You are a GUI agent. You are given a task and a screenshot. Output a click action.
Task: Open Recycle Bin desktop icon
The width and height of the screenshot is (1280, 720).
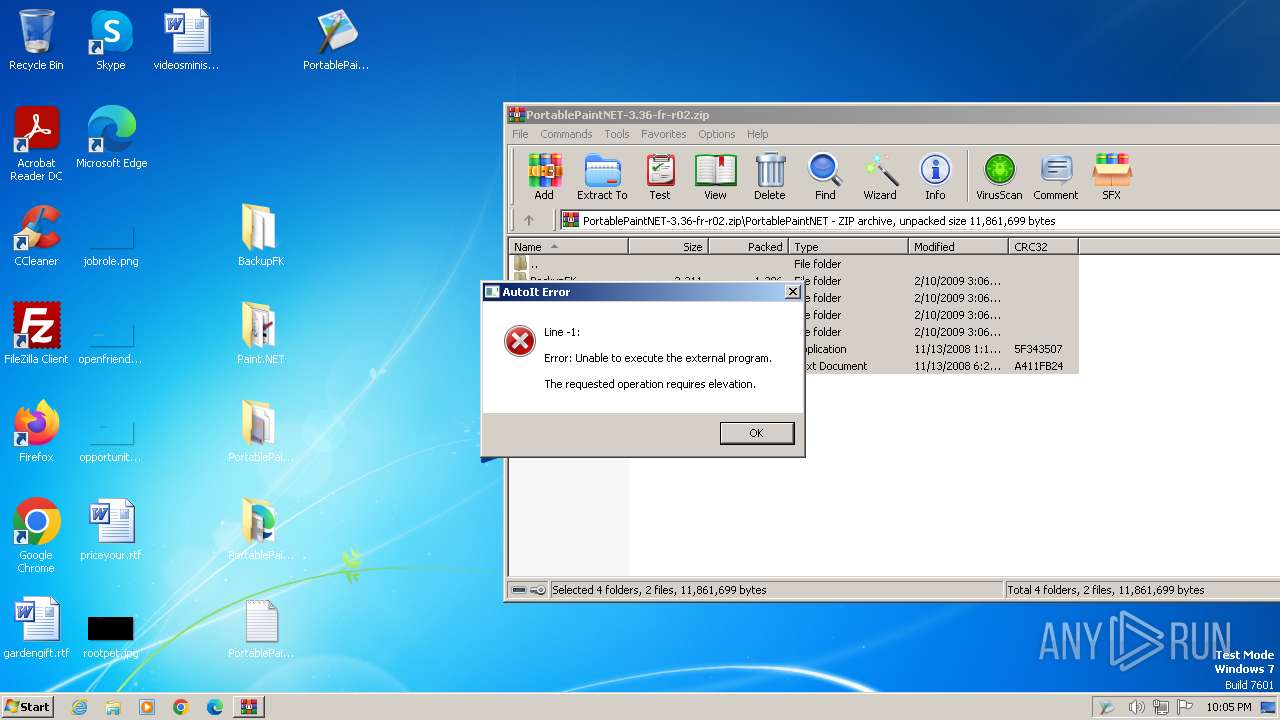(x=36, y=40)
